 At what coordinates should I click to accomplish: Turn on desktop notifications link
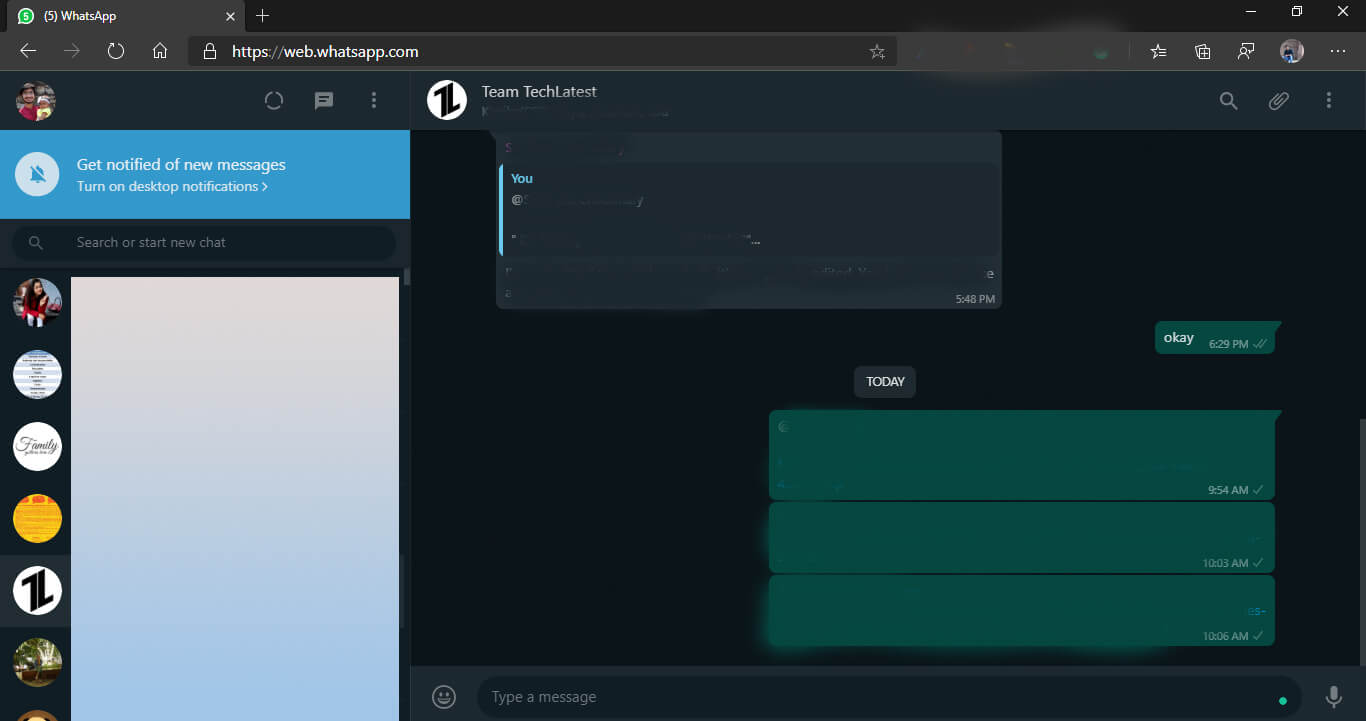coord(172,187)
